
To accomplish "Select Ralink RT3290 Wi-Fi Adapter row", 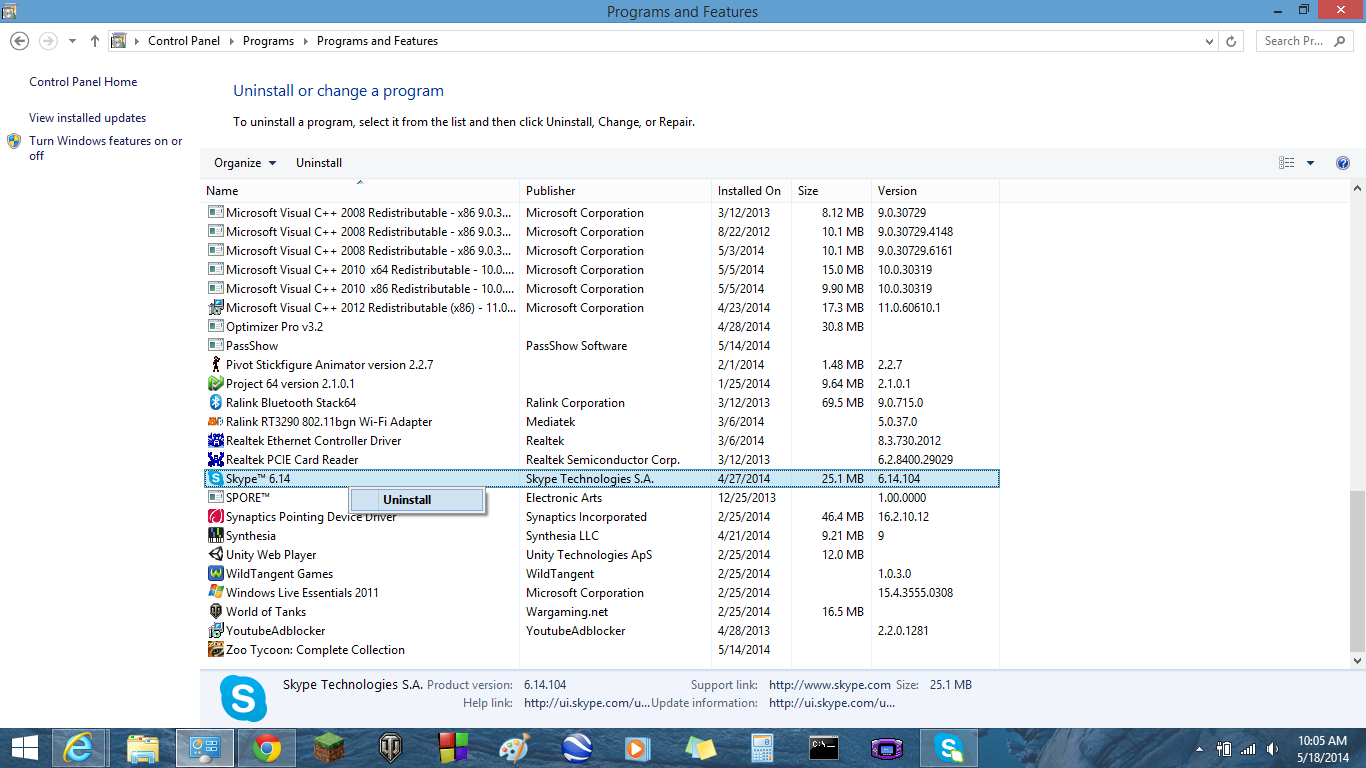I will click(x=600, y=422).
